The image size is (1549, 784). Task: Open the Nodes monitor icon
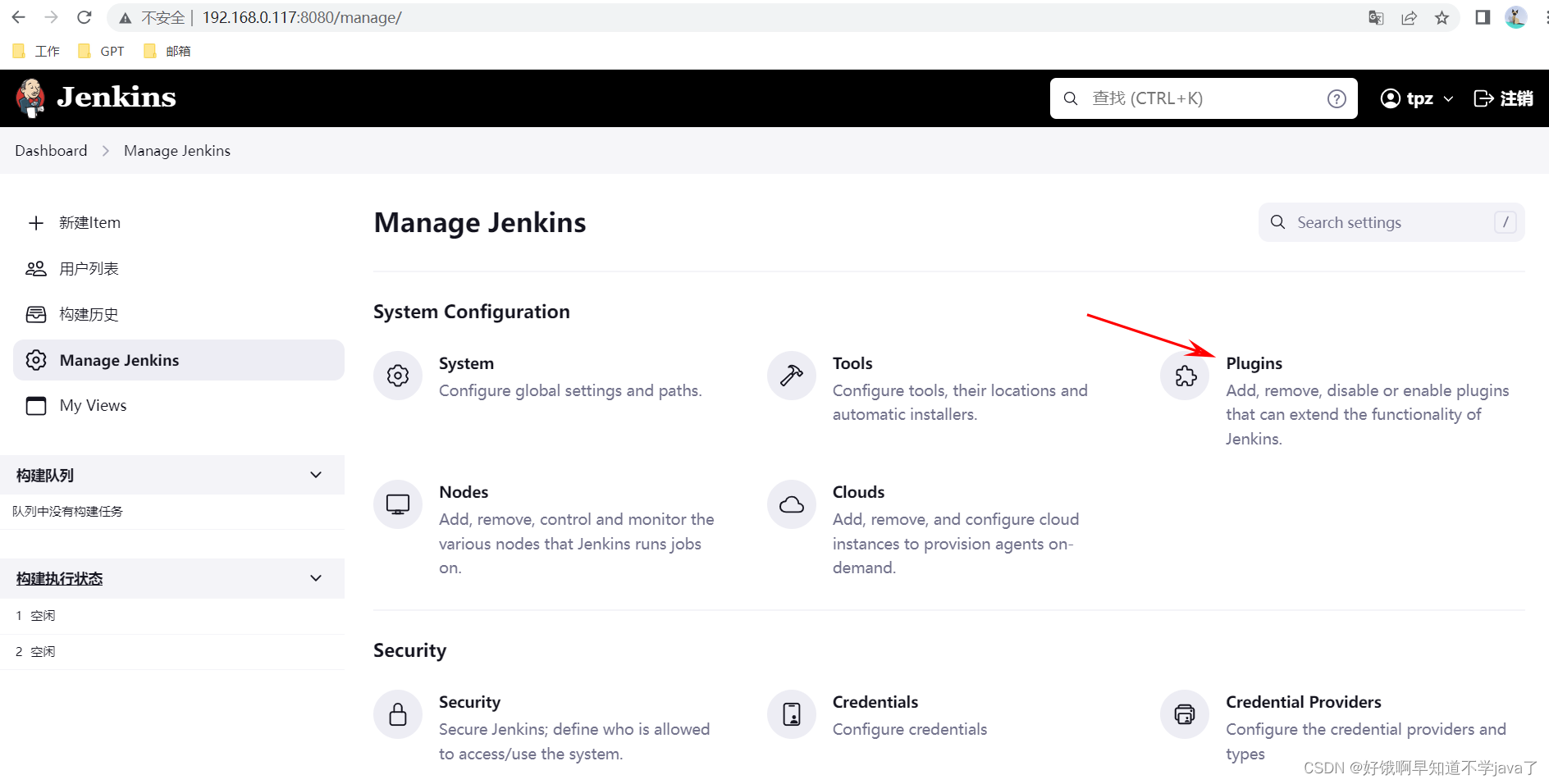click(x=398, y=504)
